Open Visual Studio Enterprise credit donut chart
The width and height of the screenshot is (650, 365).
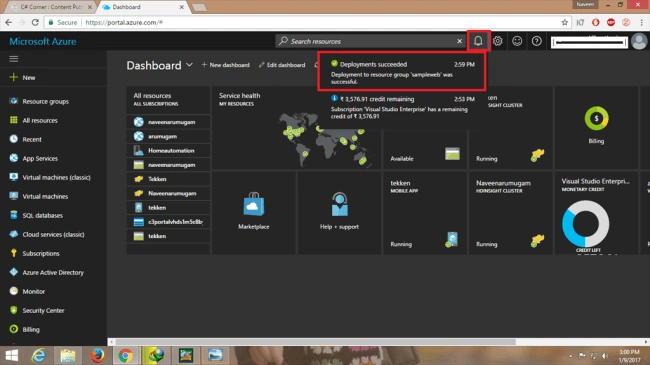coord(585,224)
